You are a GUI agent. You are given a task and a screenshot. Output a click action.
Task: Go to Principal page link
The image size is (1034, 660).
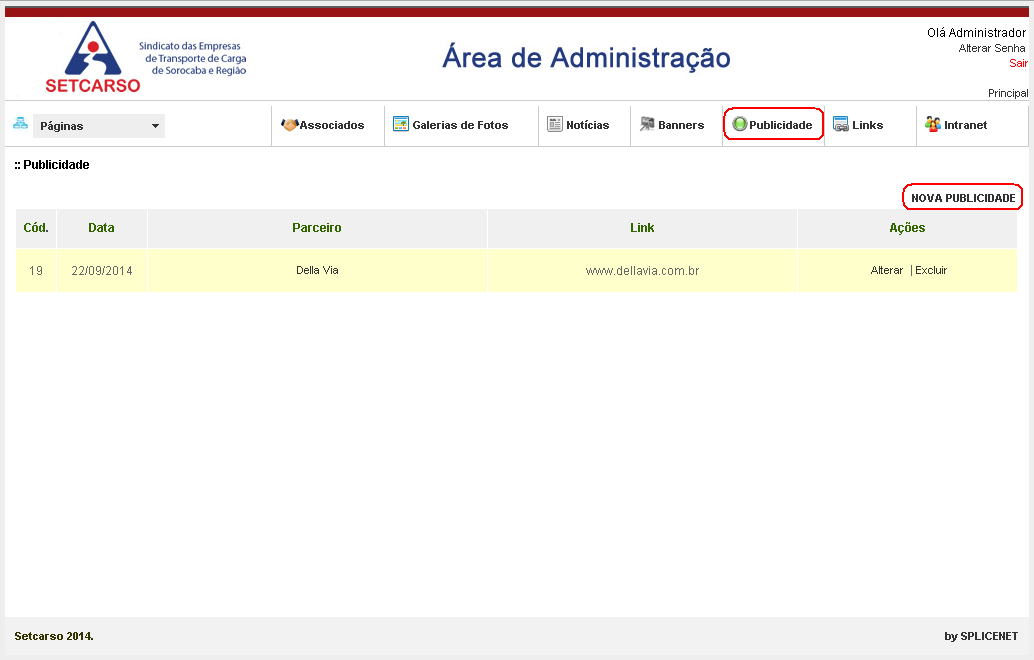1008,94
